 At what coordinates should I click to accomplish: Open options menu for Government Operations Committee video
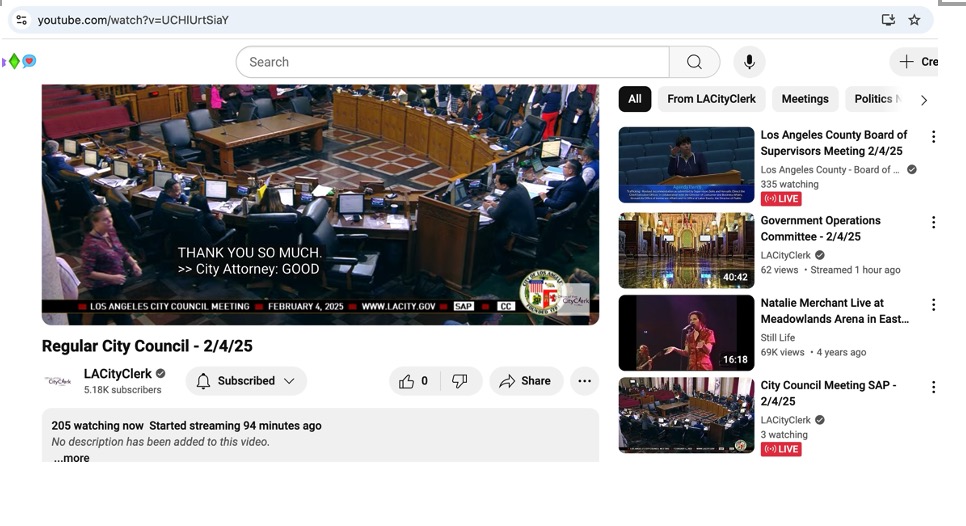coord(933,223)
